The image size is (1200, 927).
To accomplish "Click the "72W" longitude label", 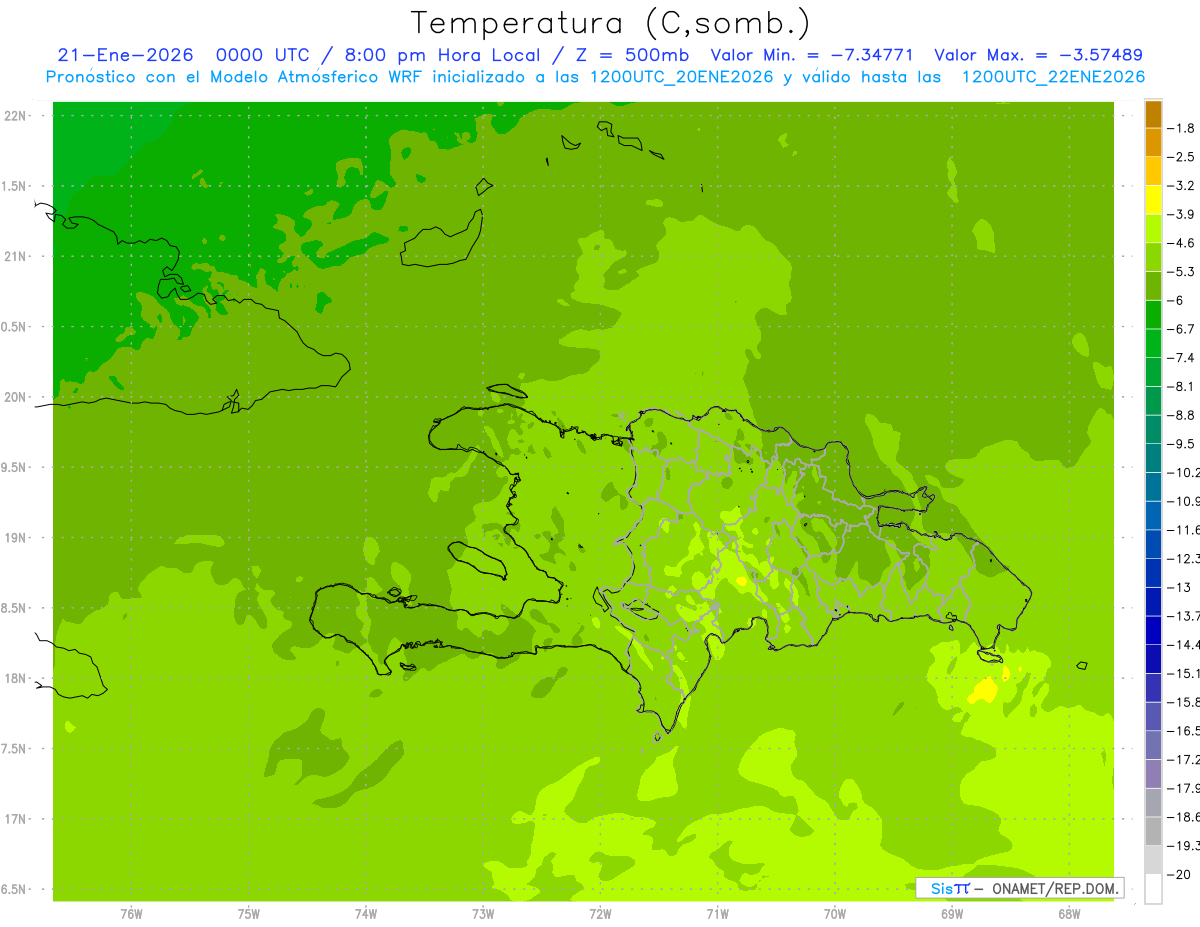I will tap(600, 913).
